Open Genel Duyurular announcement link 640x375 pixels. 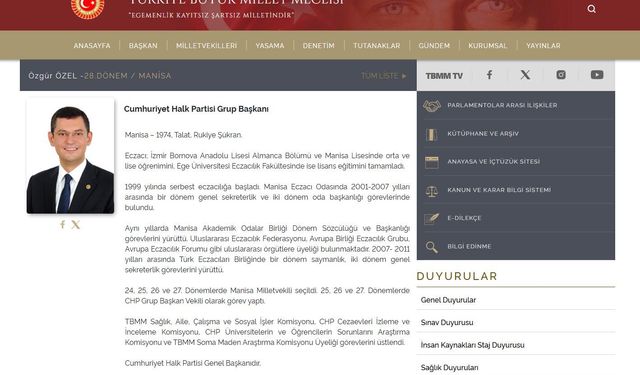pyautogui.click(x=448, y=300)
